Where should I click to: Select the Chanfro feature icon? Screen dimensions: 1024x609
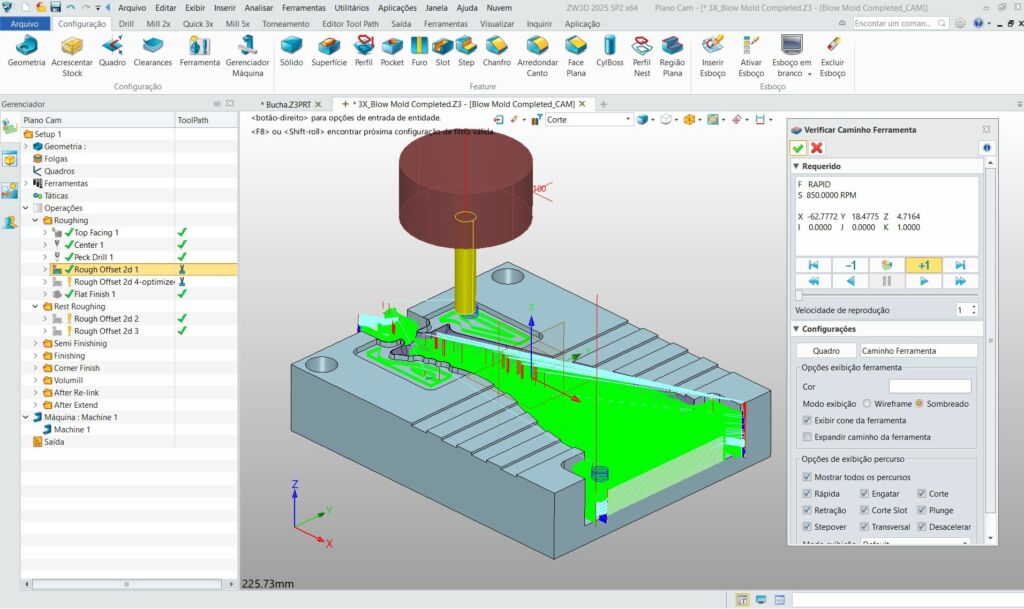click(x=496, y=52)
